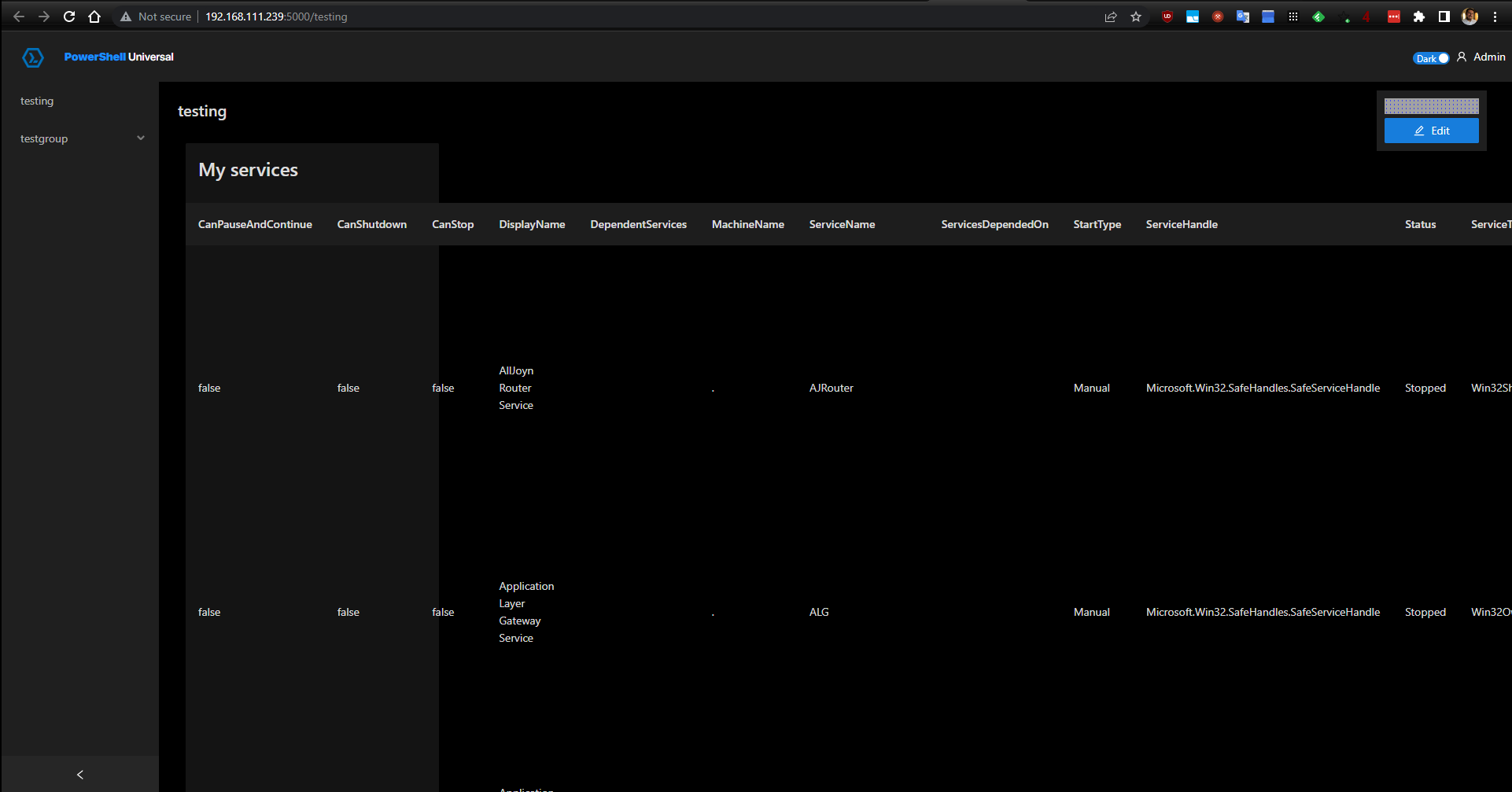Click the Stopped status in AJRouter row
This screenshot has width=1512, height=792.
point(1425,388)
